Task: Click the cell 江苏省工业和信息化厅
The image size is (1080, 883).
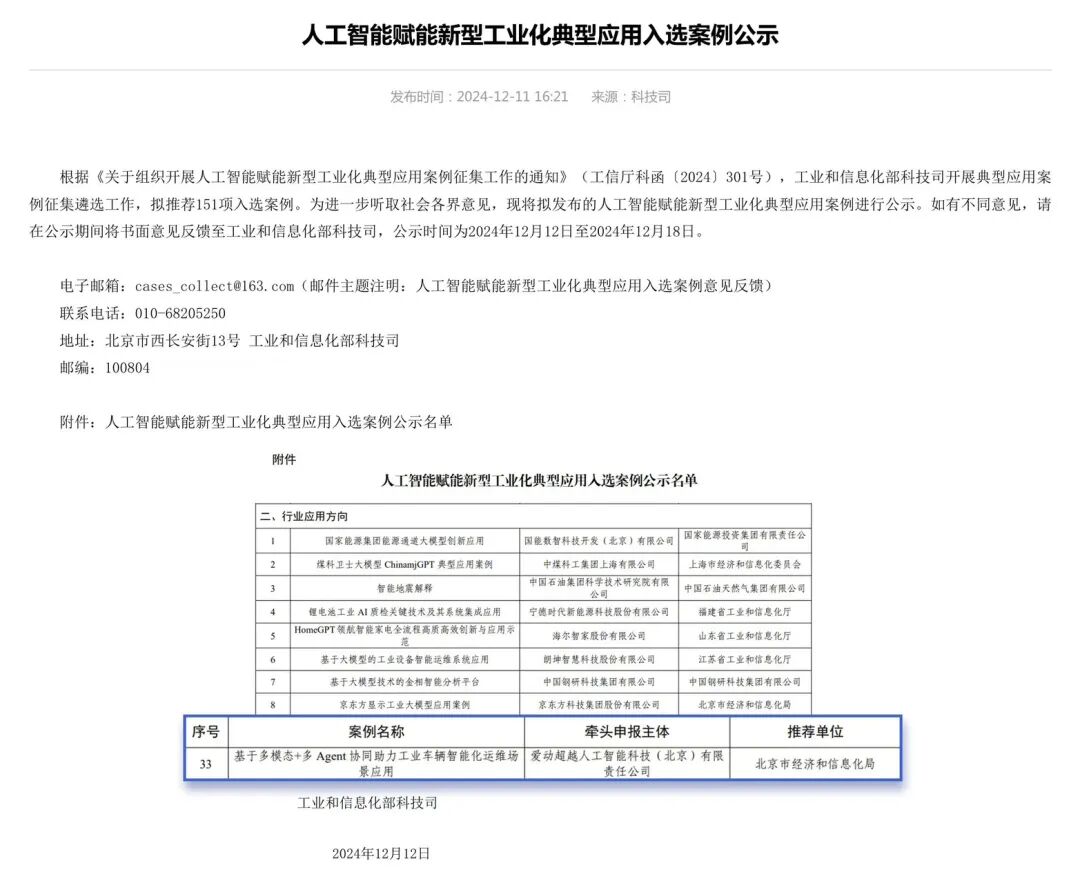Action: [x=745, y=659]
